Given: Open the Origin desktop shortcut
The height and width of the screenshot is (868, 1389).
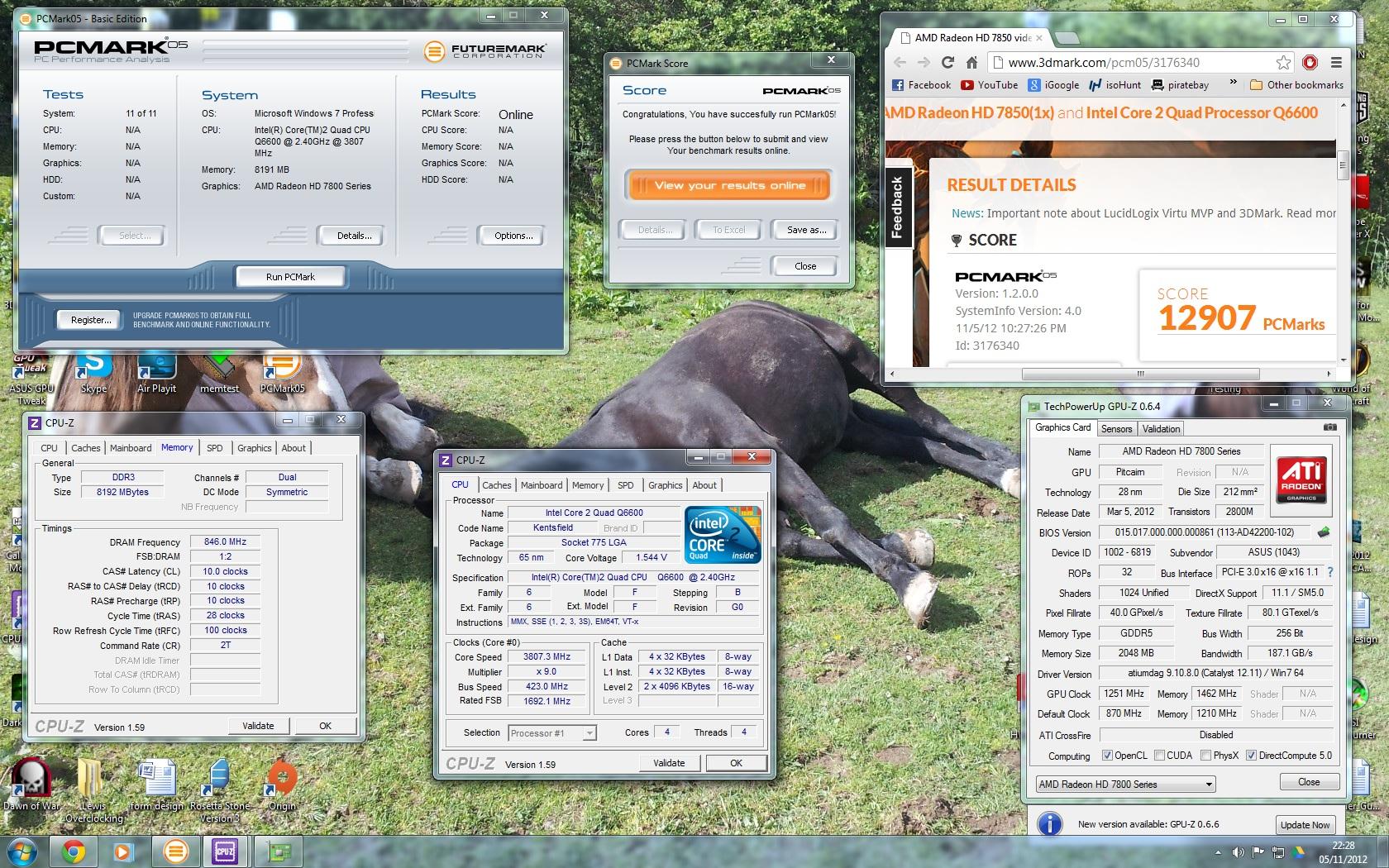Looking at the screenshot, I should tap(282, 784).
